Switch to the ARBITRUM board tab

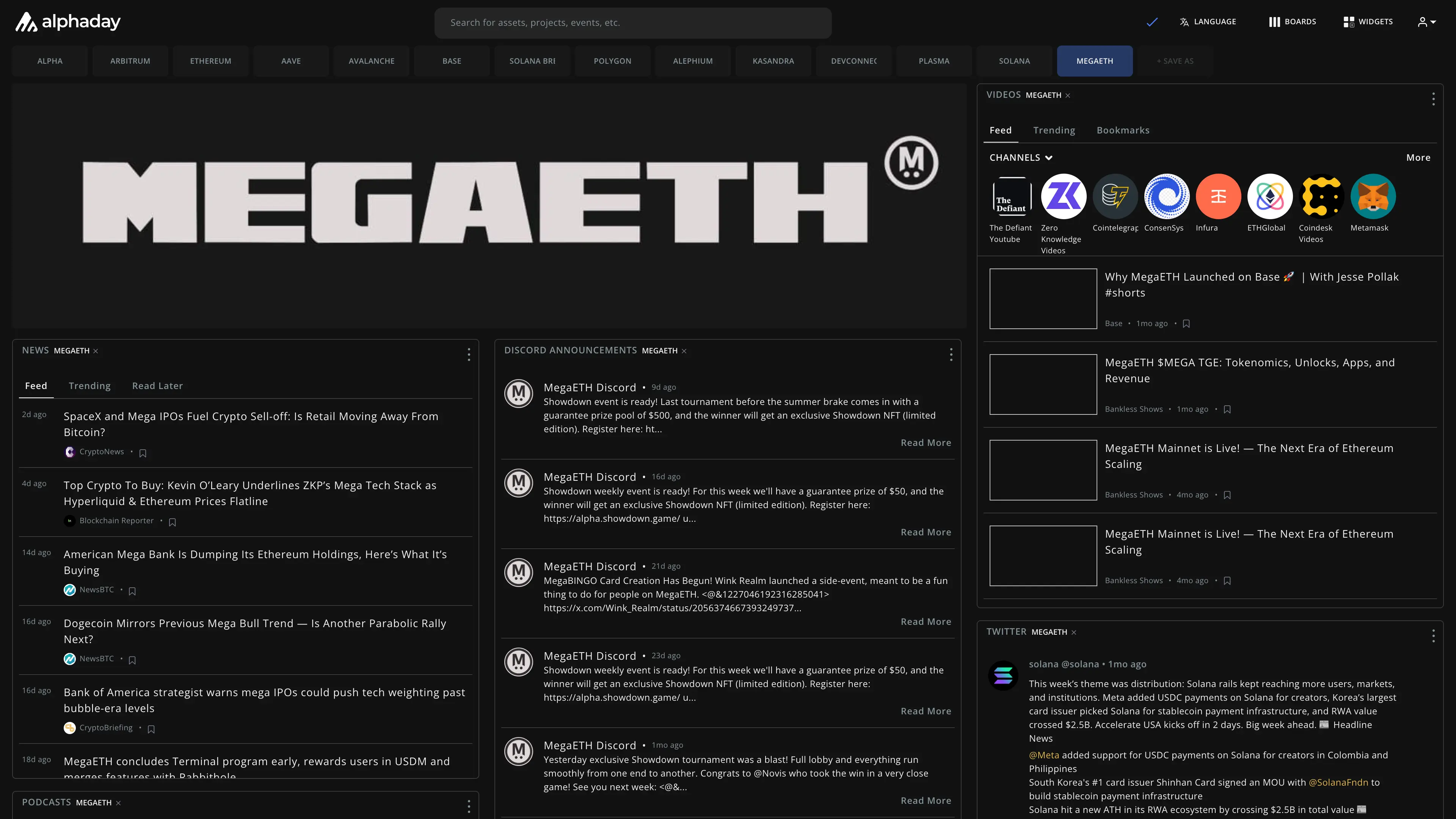pos(130,61)
